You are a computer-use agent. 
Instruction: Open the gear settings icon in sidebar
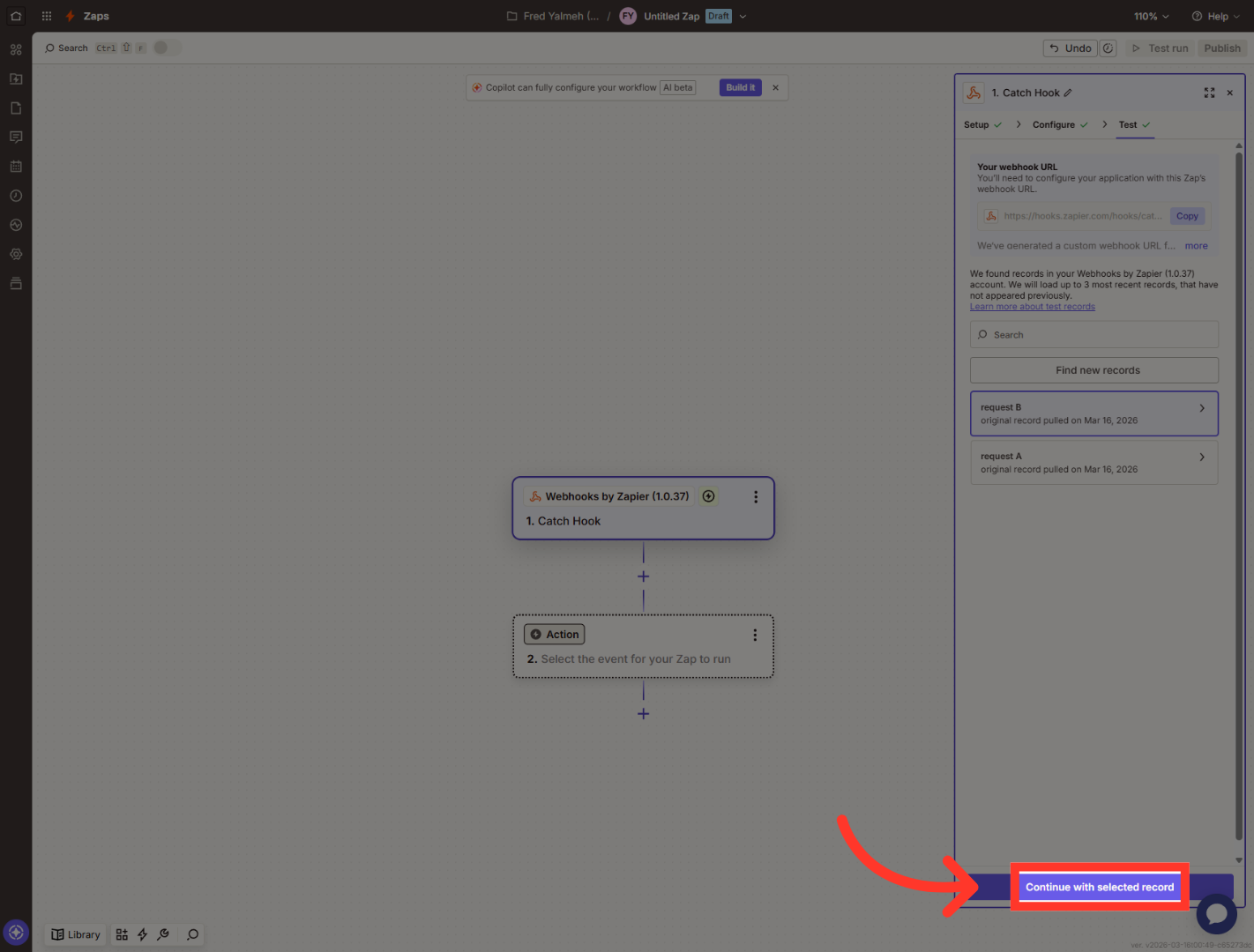coord(16,254)
